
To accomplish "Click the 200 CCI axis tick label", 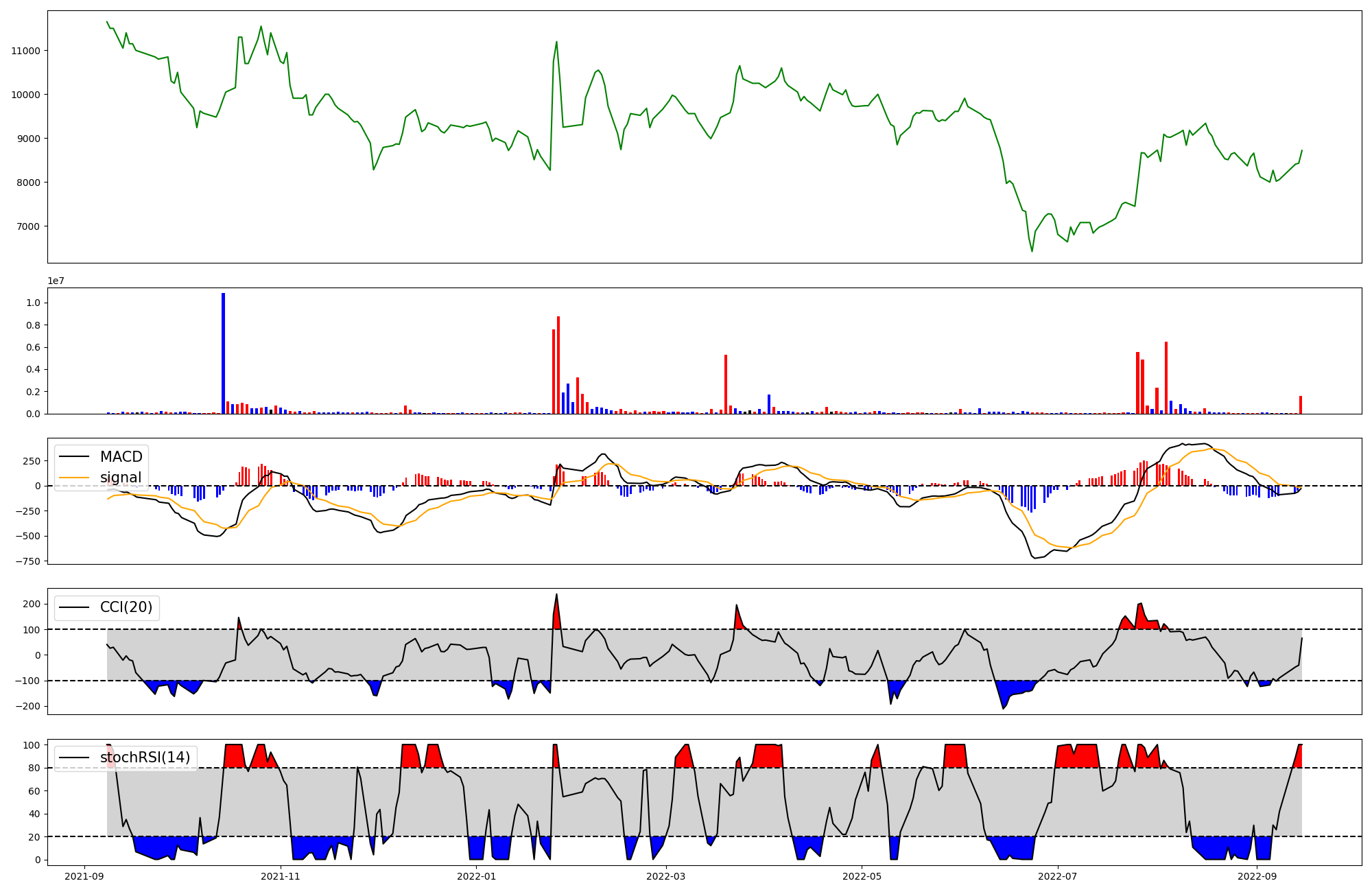I will (33, 604).
